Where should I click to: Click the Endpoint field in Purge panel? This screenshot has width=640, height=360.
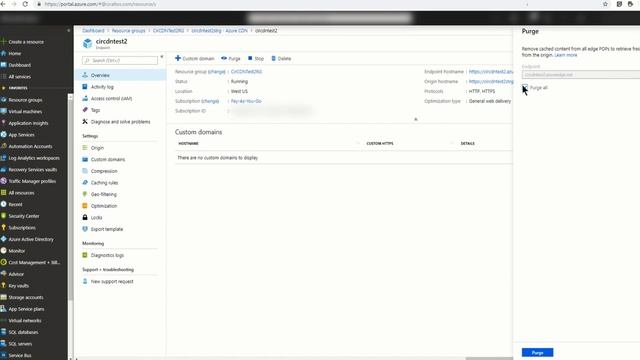(580, 75)
